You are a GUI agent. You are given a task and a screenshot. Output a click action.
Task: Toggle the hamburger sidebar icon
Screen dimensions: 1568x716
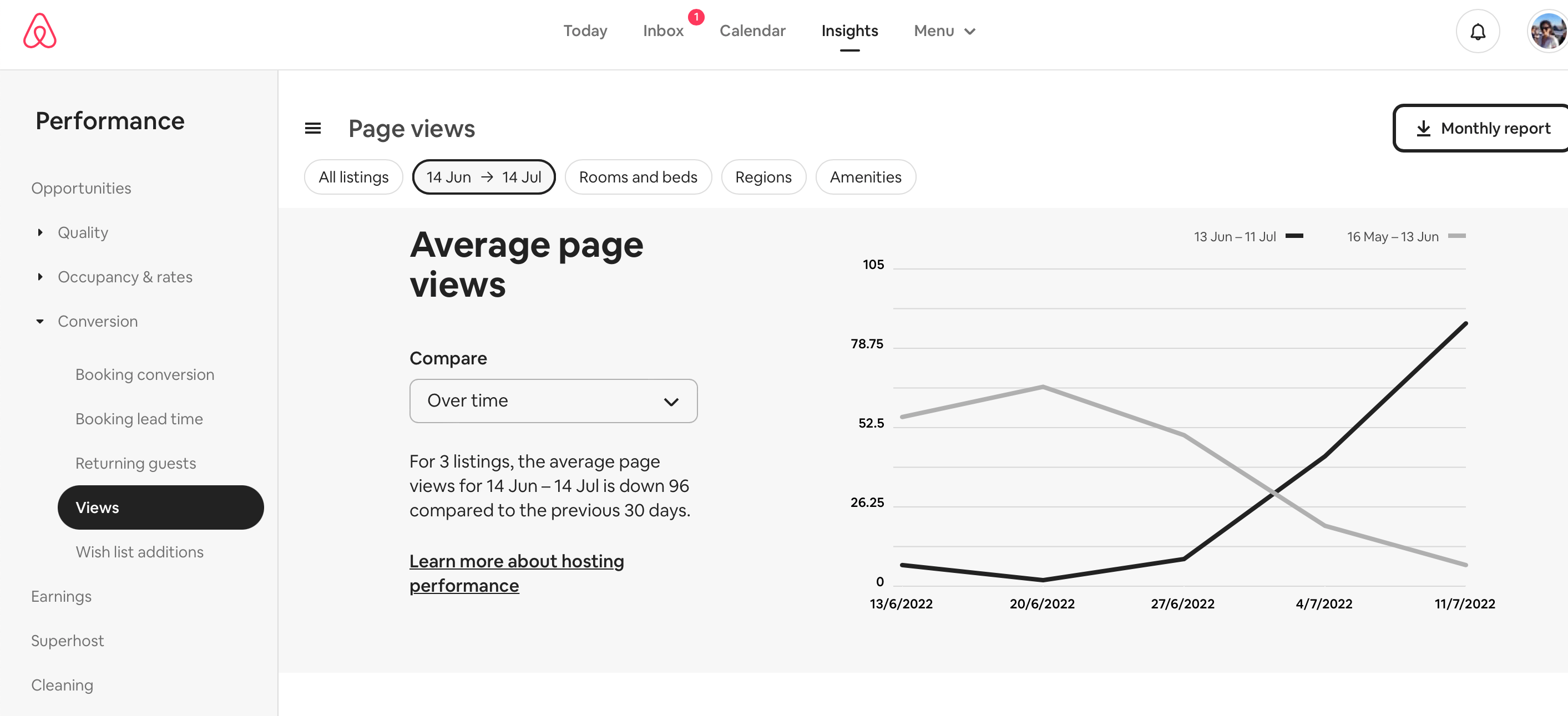click(313, 128)
